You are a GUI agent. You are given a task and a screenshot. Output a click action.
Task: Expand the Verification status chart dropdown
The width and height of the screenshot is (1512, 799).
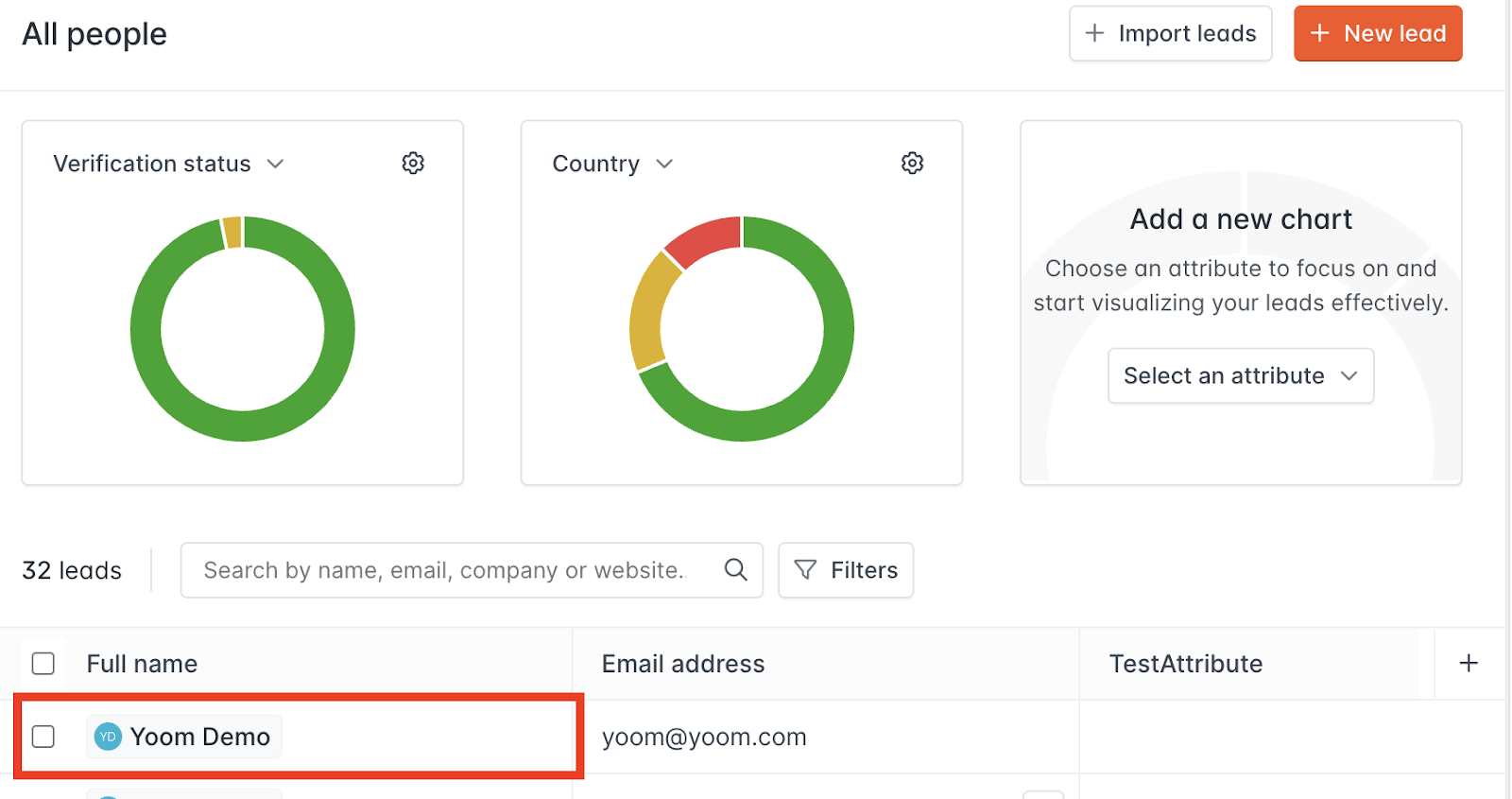275,164
